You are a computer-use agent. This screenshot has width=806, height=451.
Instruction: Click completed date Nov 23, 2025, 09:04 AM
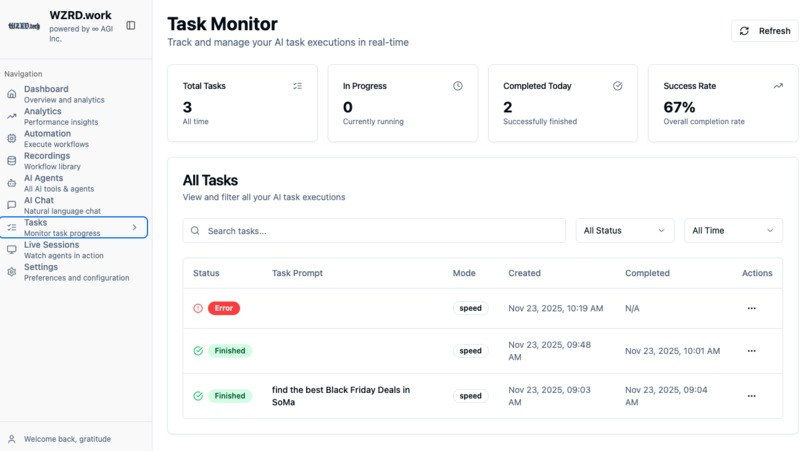pyautogui.click(x=666, y=396)
